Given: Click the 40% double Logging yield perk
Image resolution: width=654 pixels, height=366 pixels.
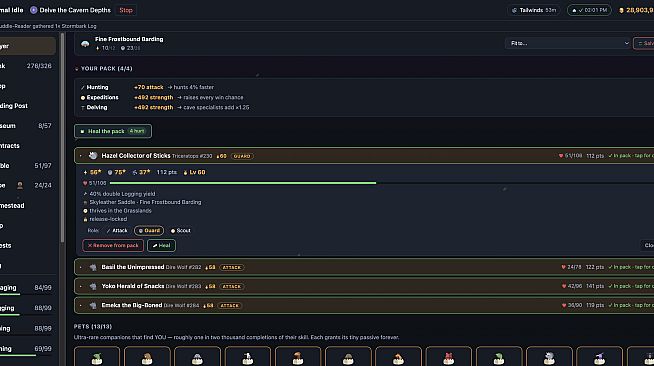Looking at the screenshot, I should pos(119,194).
